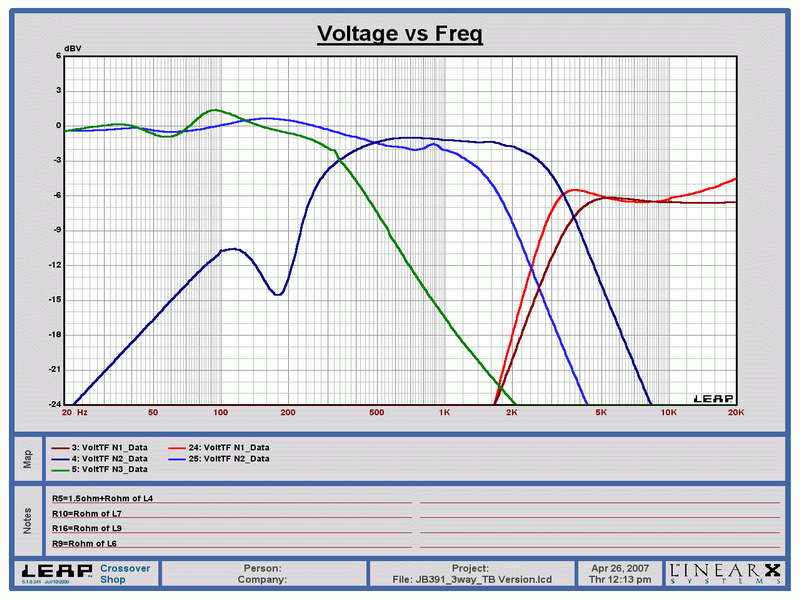
Task: Click the Voltage vs Freq chart title
Action: click(x=400, y=34)
